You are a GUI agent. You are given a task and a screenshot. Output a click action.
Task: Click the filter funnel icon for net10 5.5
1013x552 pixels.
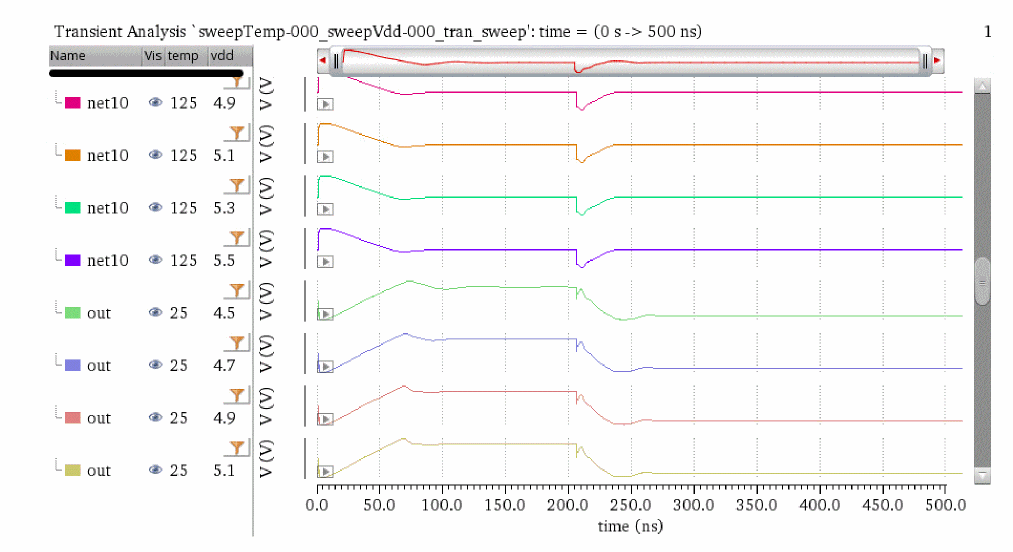tap(237, 237)
